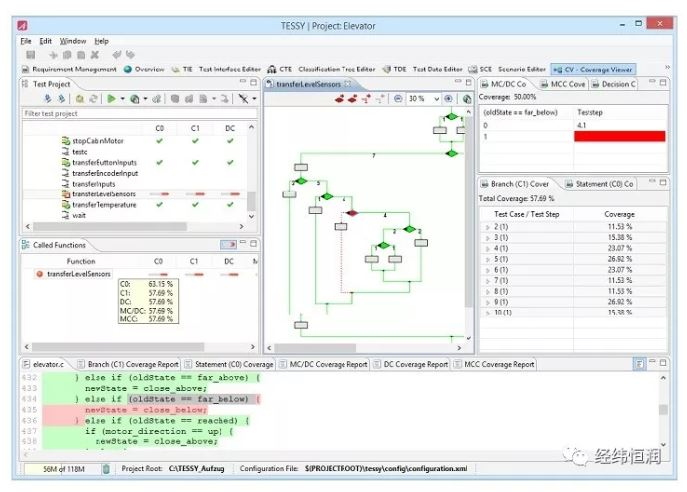Select transferLevelSensors in test project tree
This screenshot has width=687, height=492.
[104, 194]
